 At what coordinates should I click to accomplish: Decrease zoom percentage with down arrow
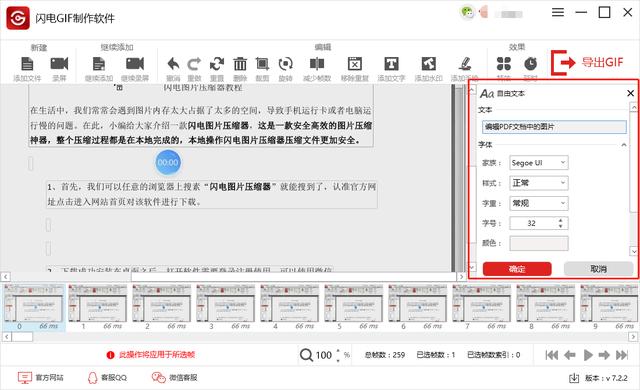point(338,360)
